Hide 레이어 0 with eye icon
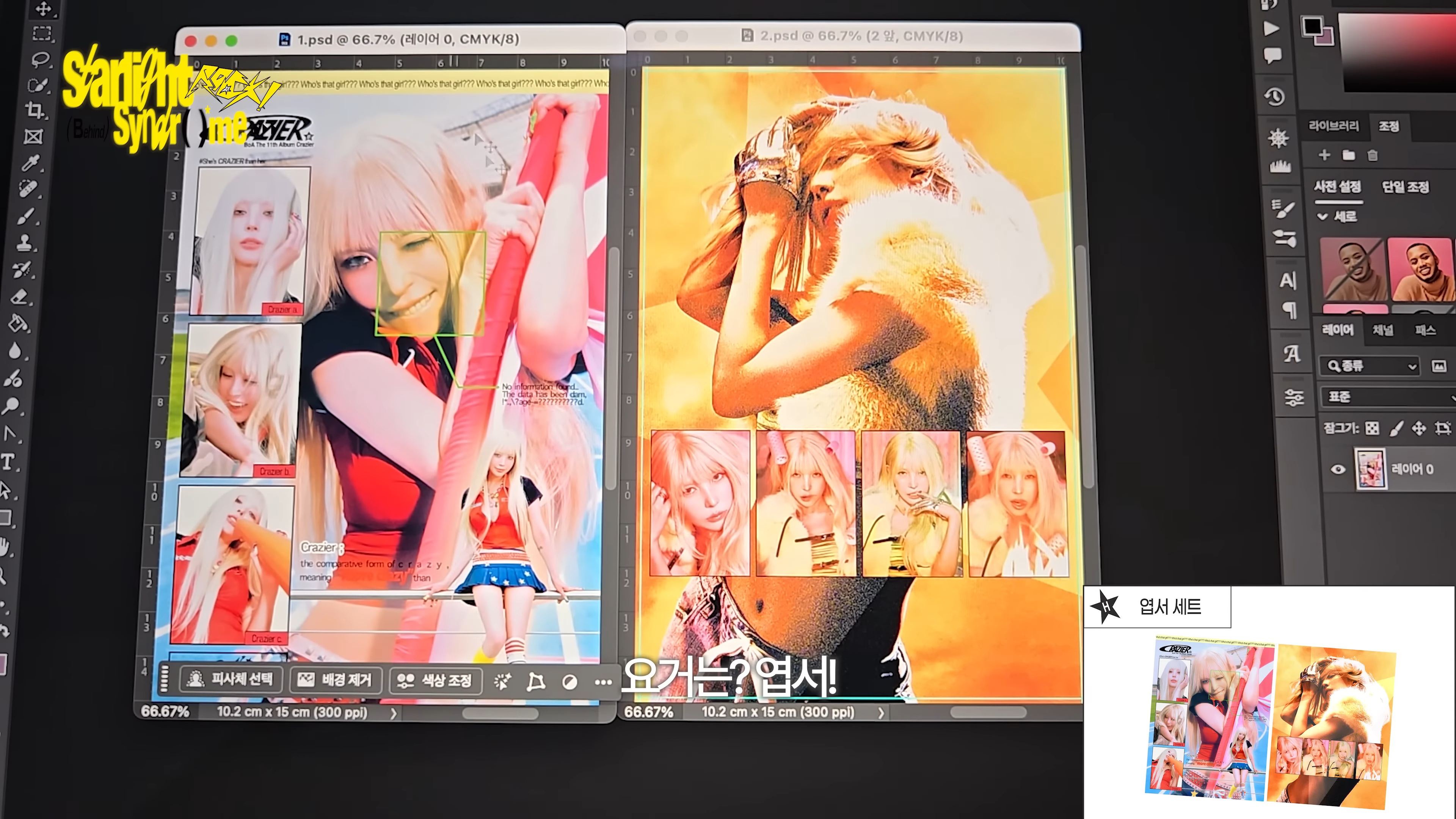Image resolution: width=1456 pixels, height=819 pixels. (1338, 469)
